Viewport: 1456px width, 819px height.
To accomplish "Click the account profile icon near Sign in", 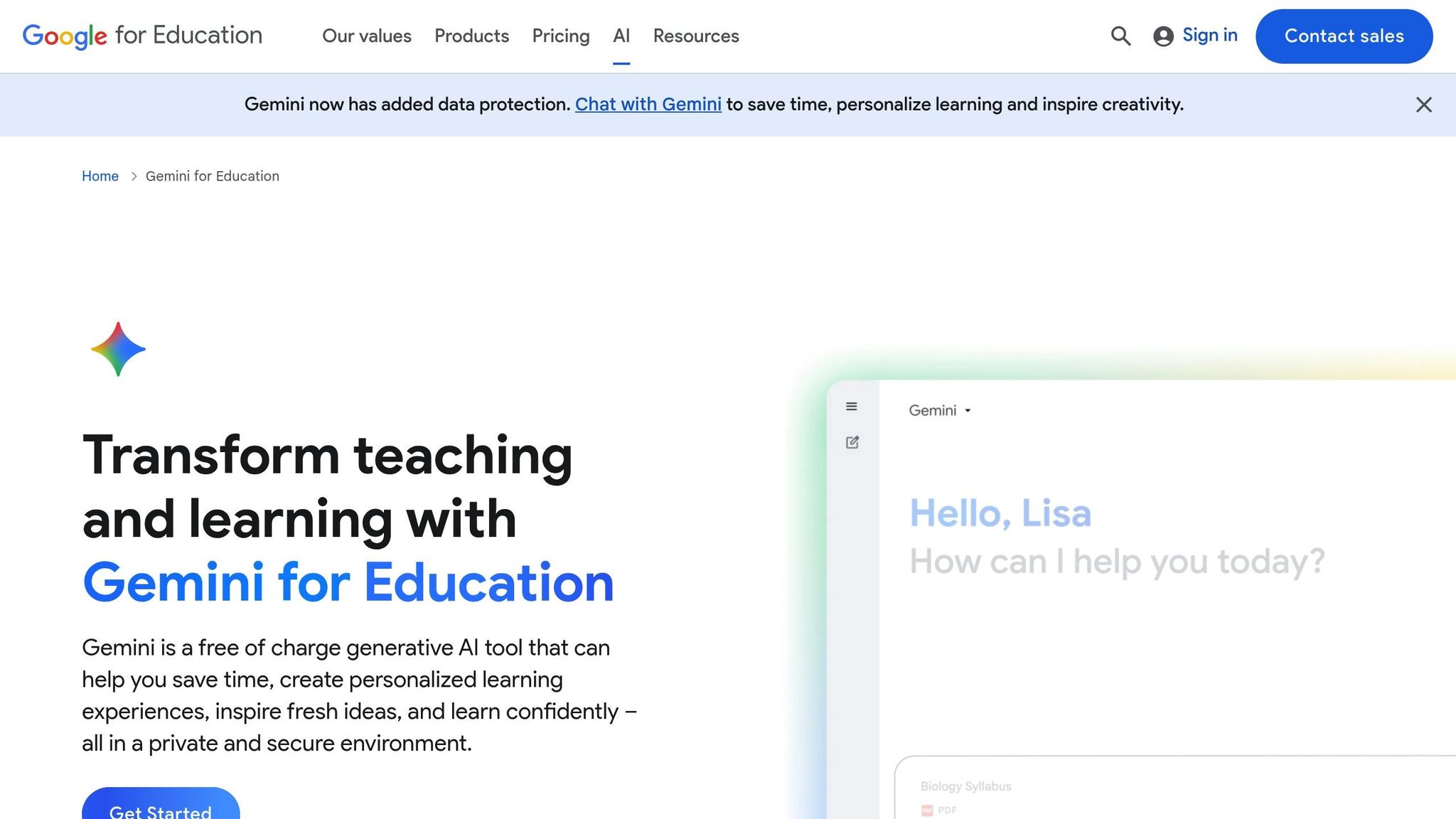I will click(x=1164, y=36).
